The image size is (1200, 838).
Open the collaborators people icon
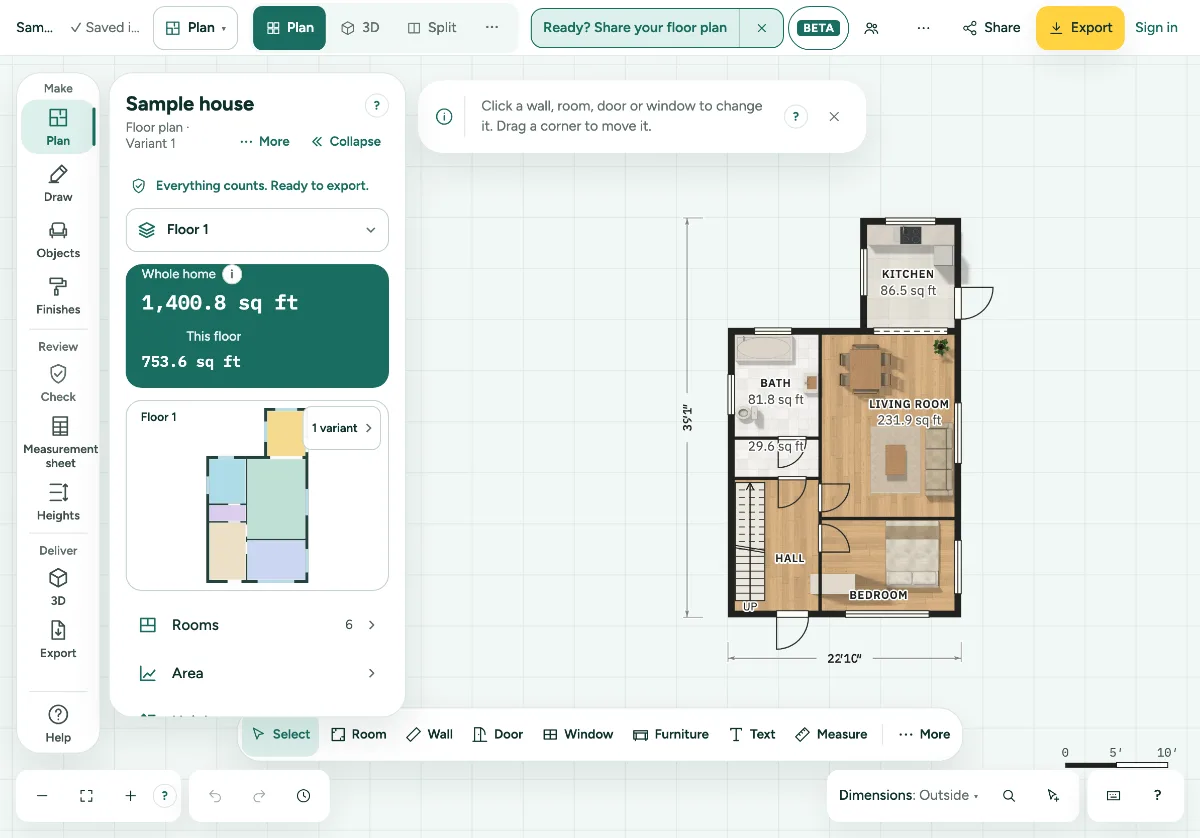pos(871,28)
